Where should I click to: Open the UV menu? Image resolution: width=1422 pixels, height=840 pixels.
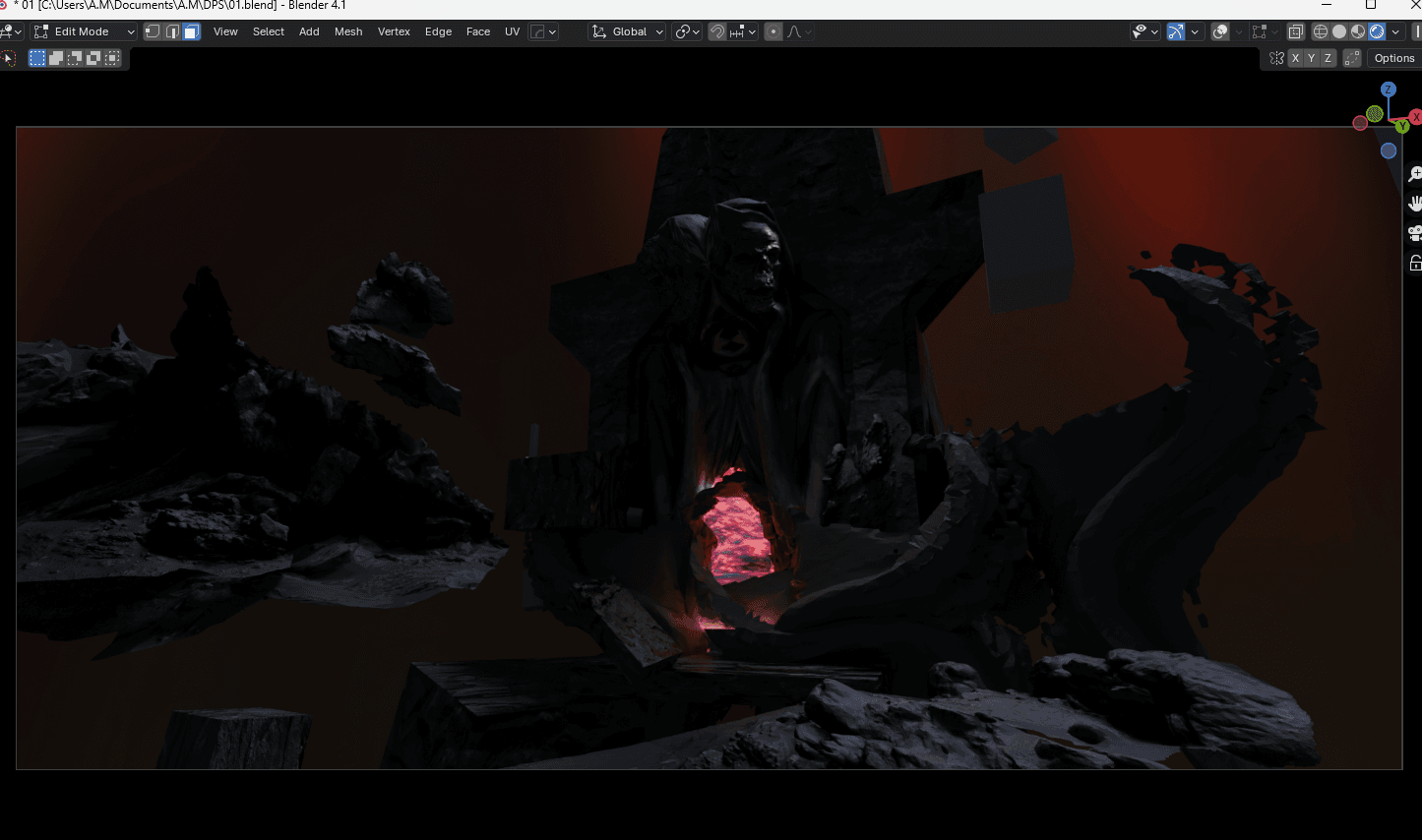tap(512, 31)
